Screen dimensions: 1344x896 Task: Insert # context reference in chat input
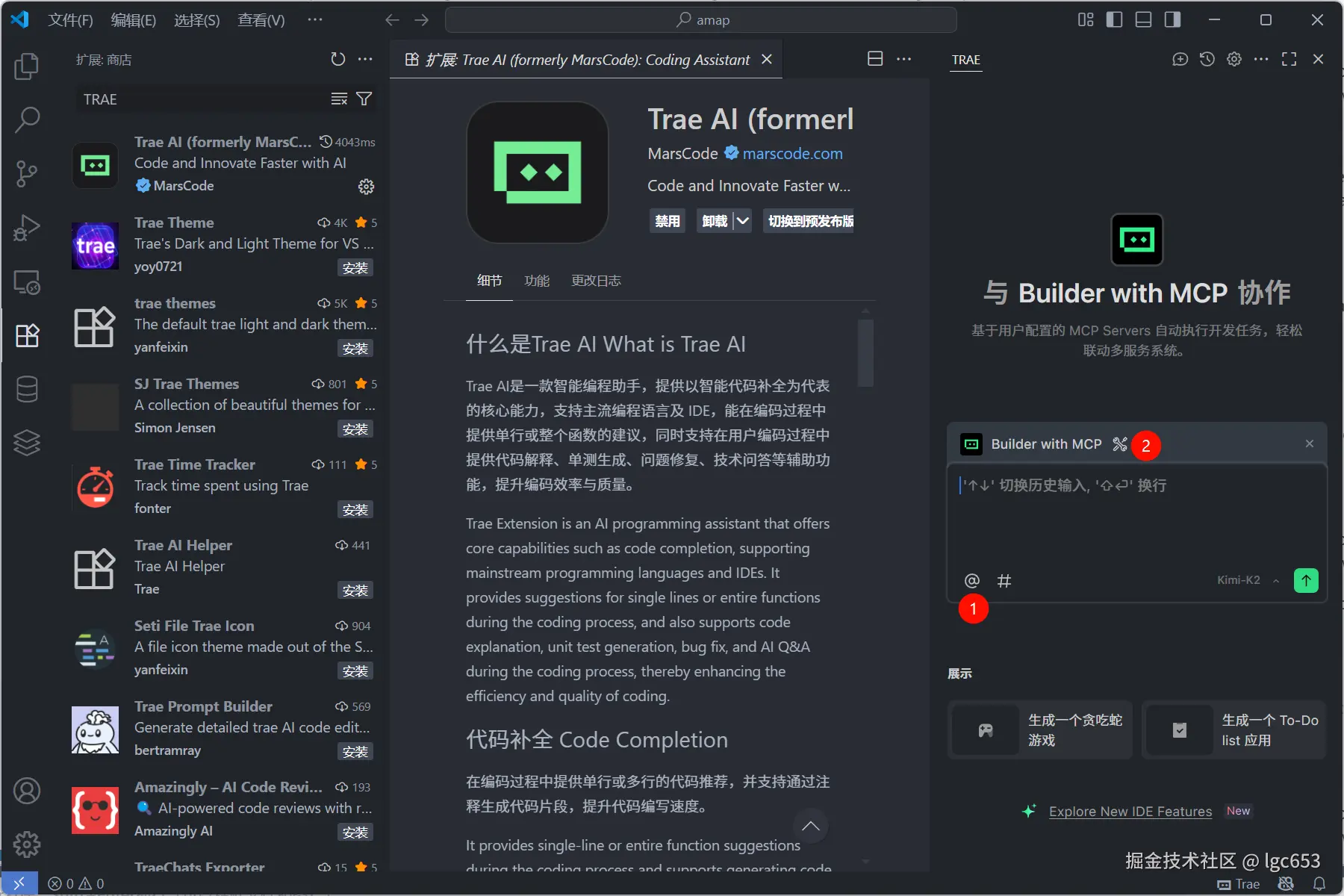coord(1004,581)
